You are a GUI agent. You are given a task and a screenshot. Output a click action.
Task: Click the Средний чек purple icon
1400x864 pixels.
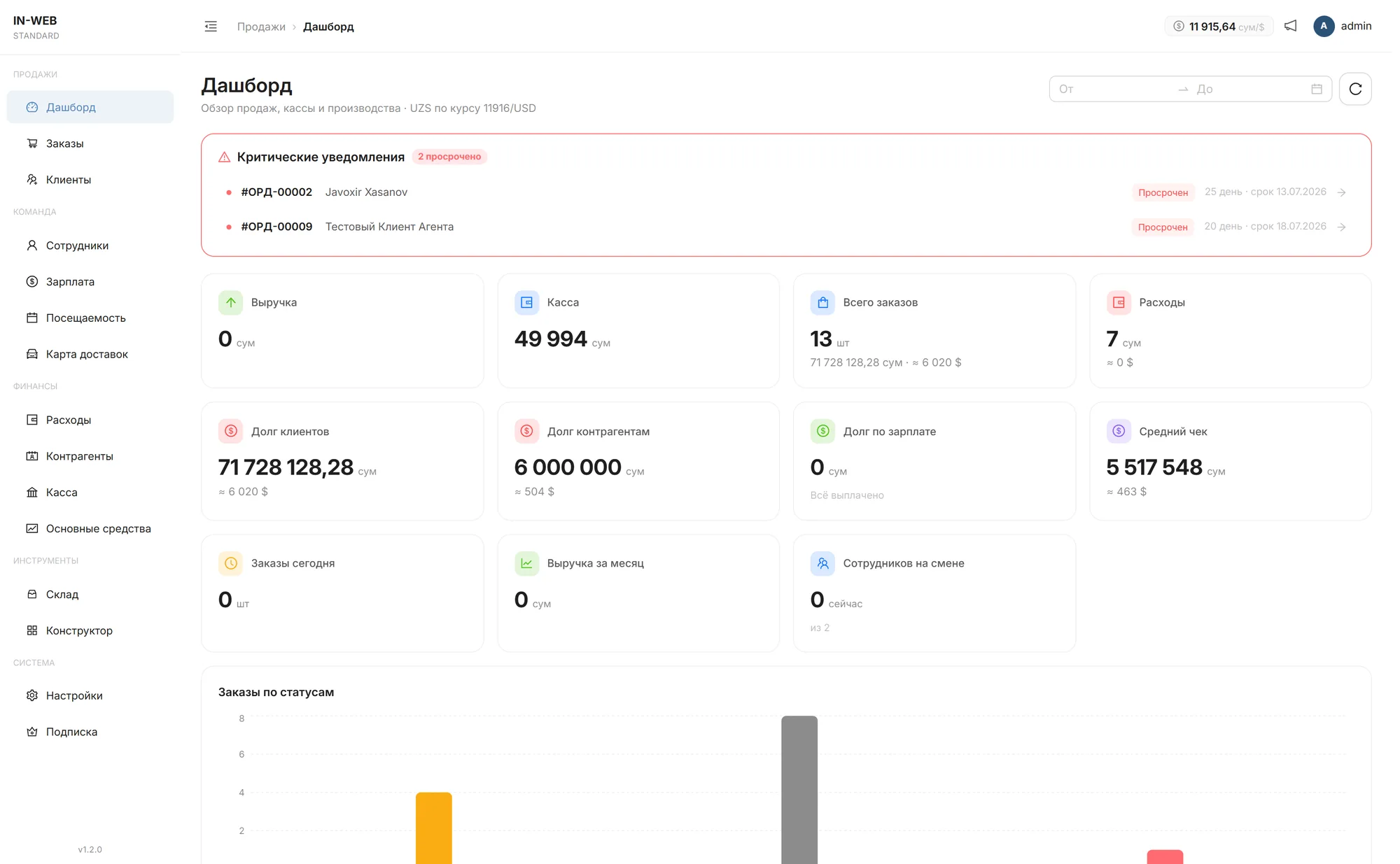pyautogui.click(x=1119, y=431)
